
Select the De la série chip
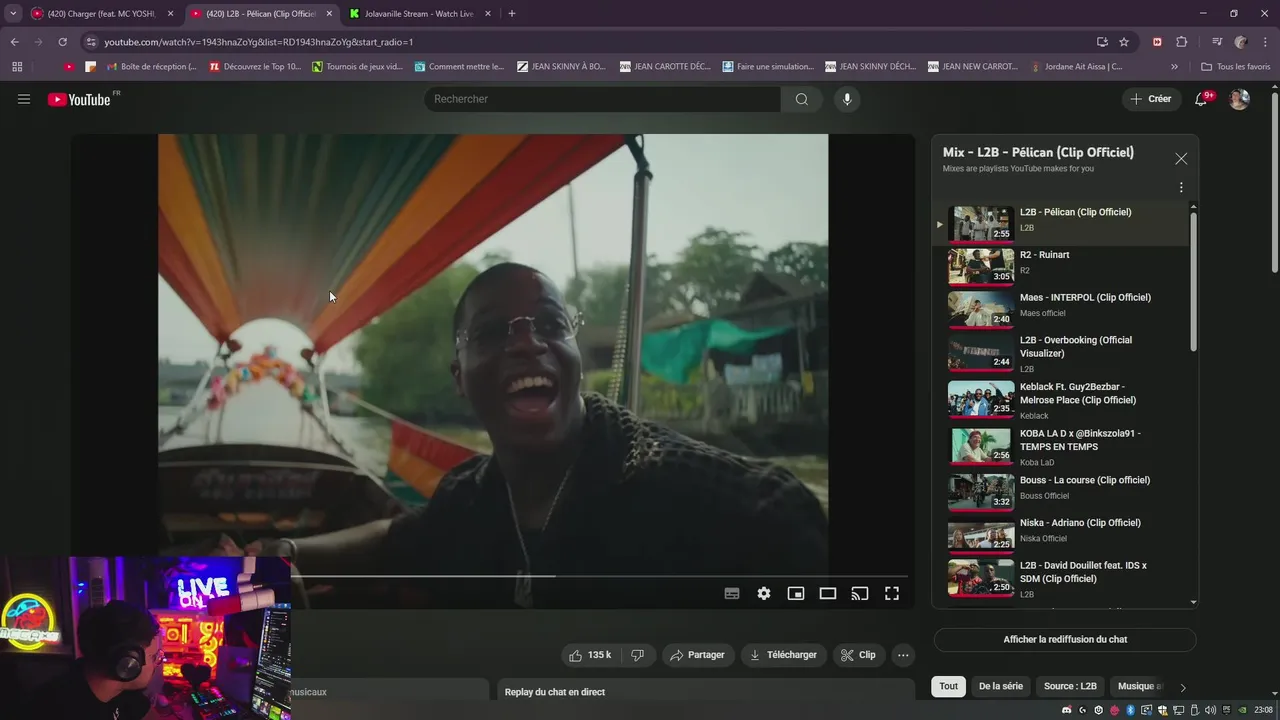[1001, 686]
